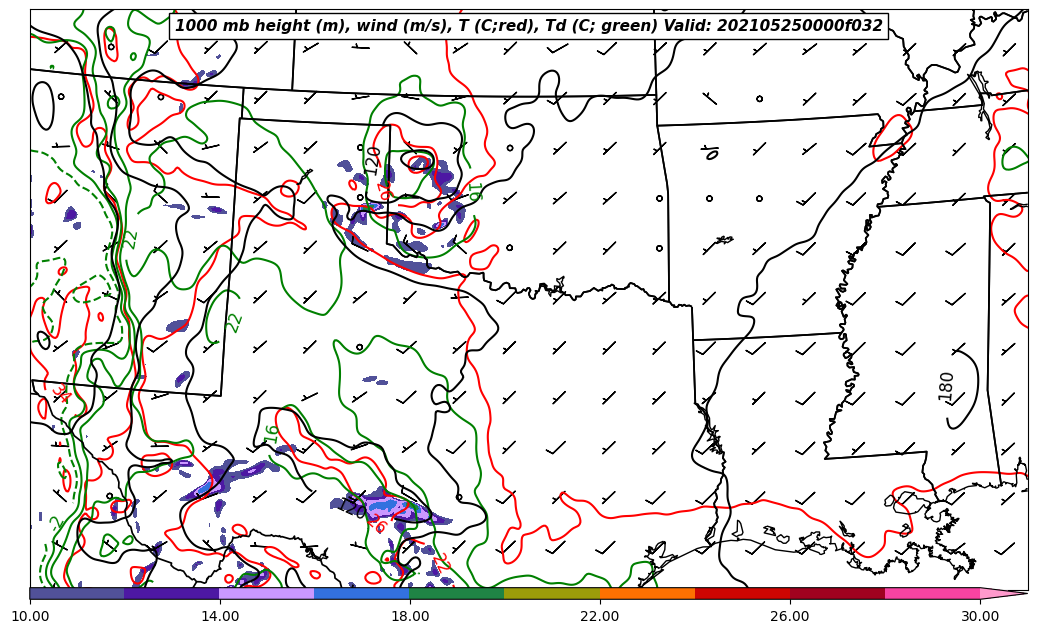Click the map title text box

(529, 26)
